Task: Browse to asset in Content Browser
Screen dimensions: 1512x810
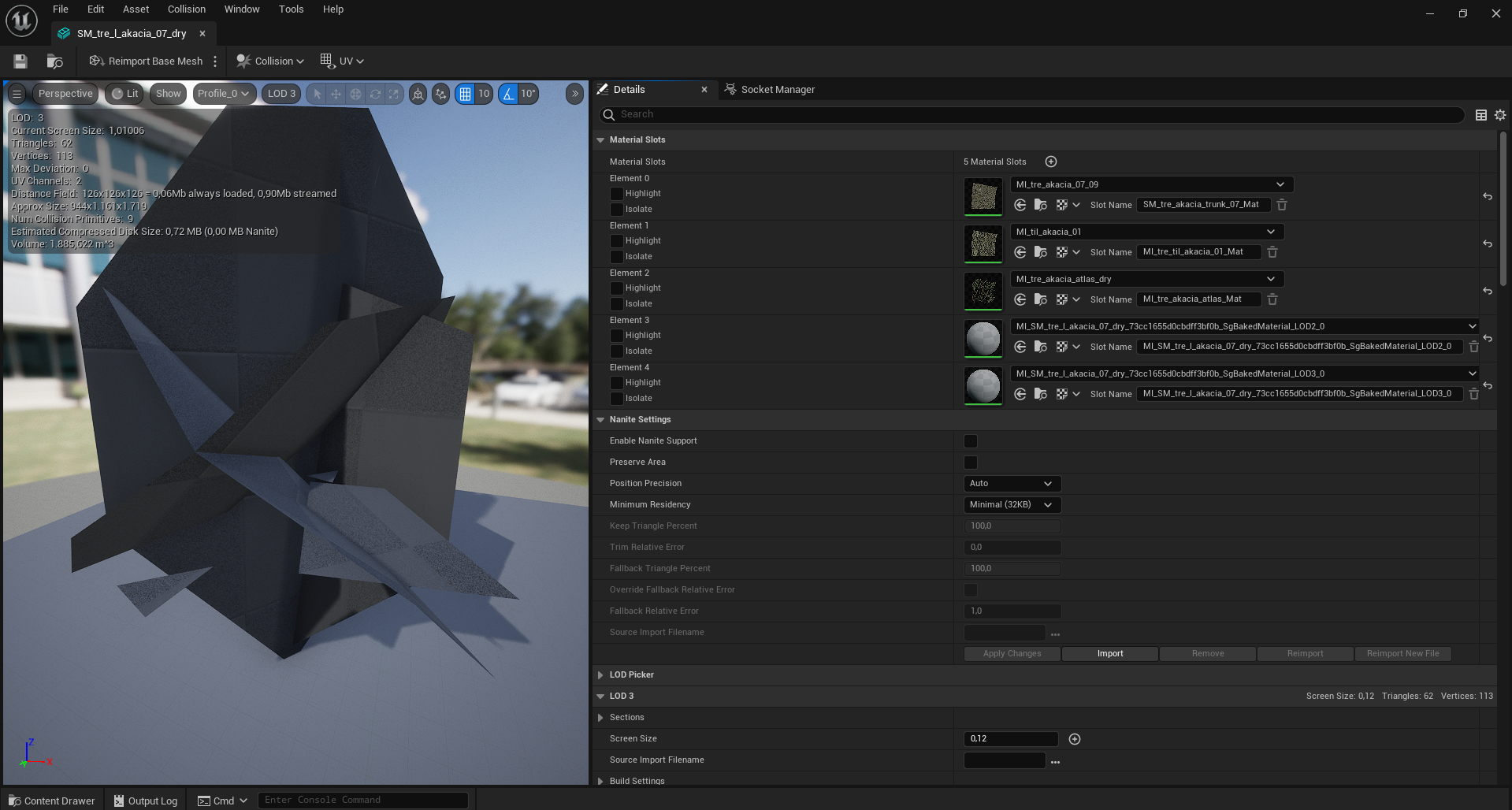Action: tap(54, 61)
